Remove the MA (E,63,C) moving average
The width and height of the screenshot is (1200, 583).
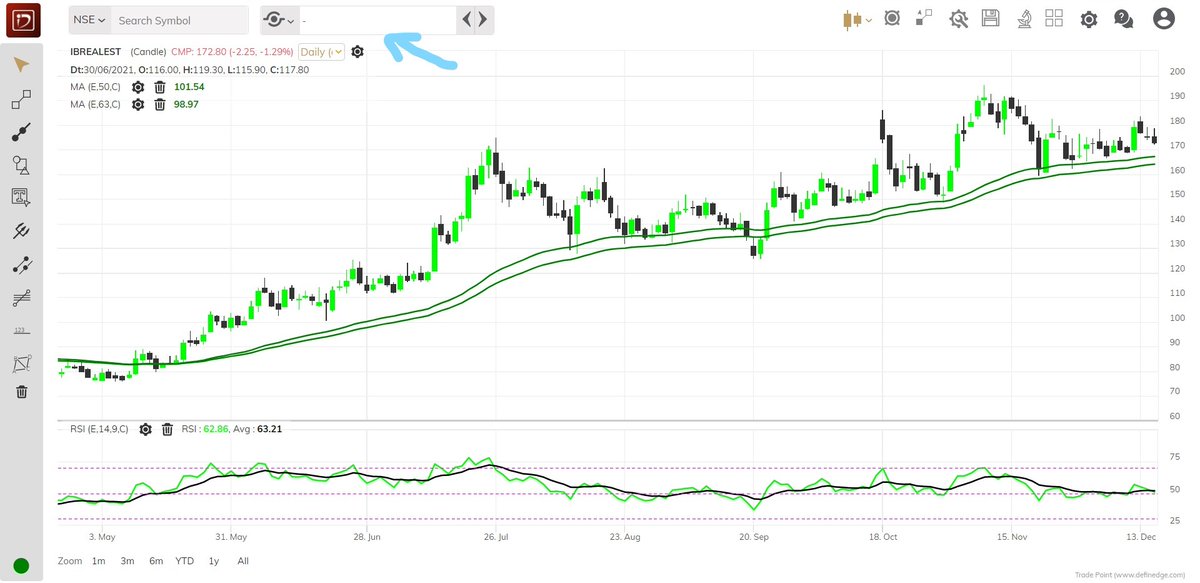[x=160, y=104]
